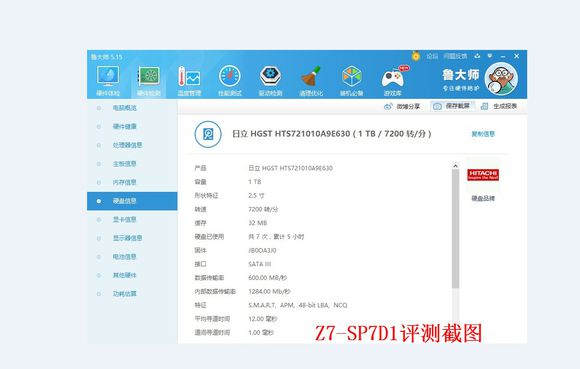Click the gold medal icon in title bar
The width and height of the screenshot is (580, 369).
[x=416, y=56]
